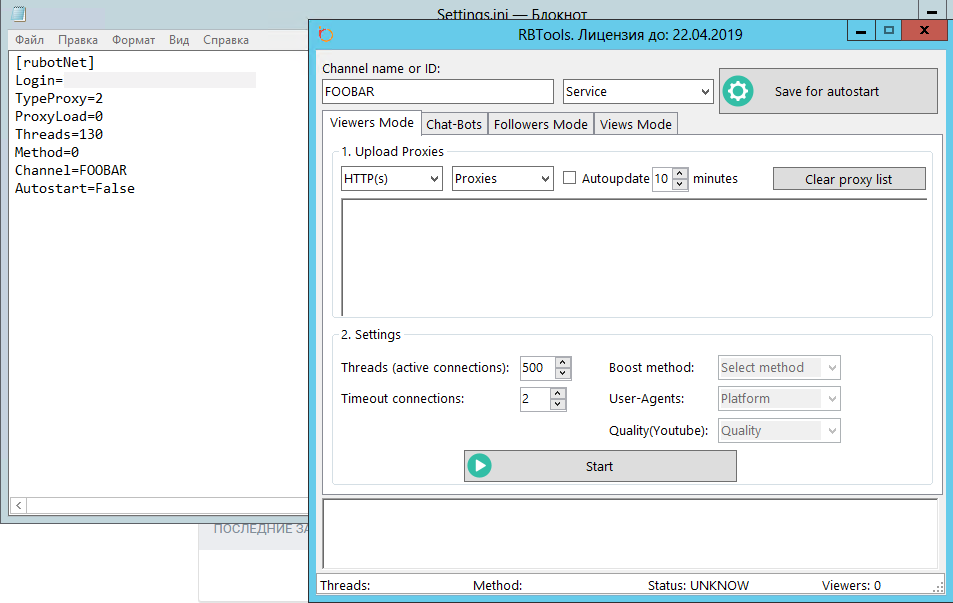The width and height of the screenshot is (953, 603).
Task: Increase Autoupdate minutes with up arrow
Action: (680, 173)
